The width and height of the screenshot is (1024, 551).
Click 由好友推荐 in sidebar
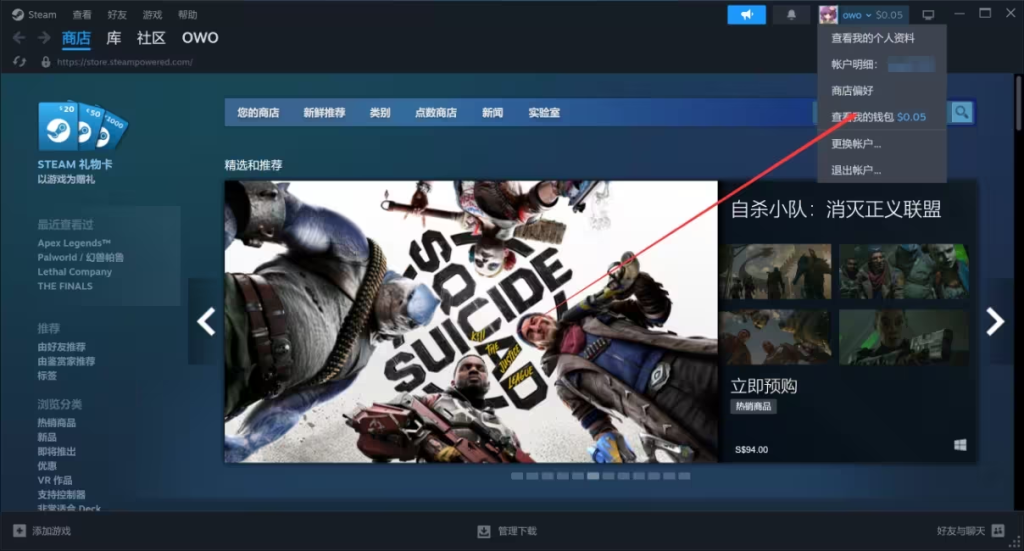coord(61,347)
